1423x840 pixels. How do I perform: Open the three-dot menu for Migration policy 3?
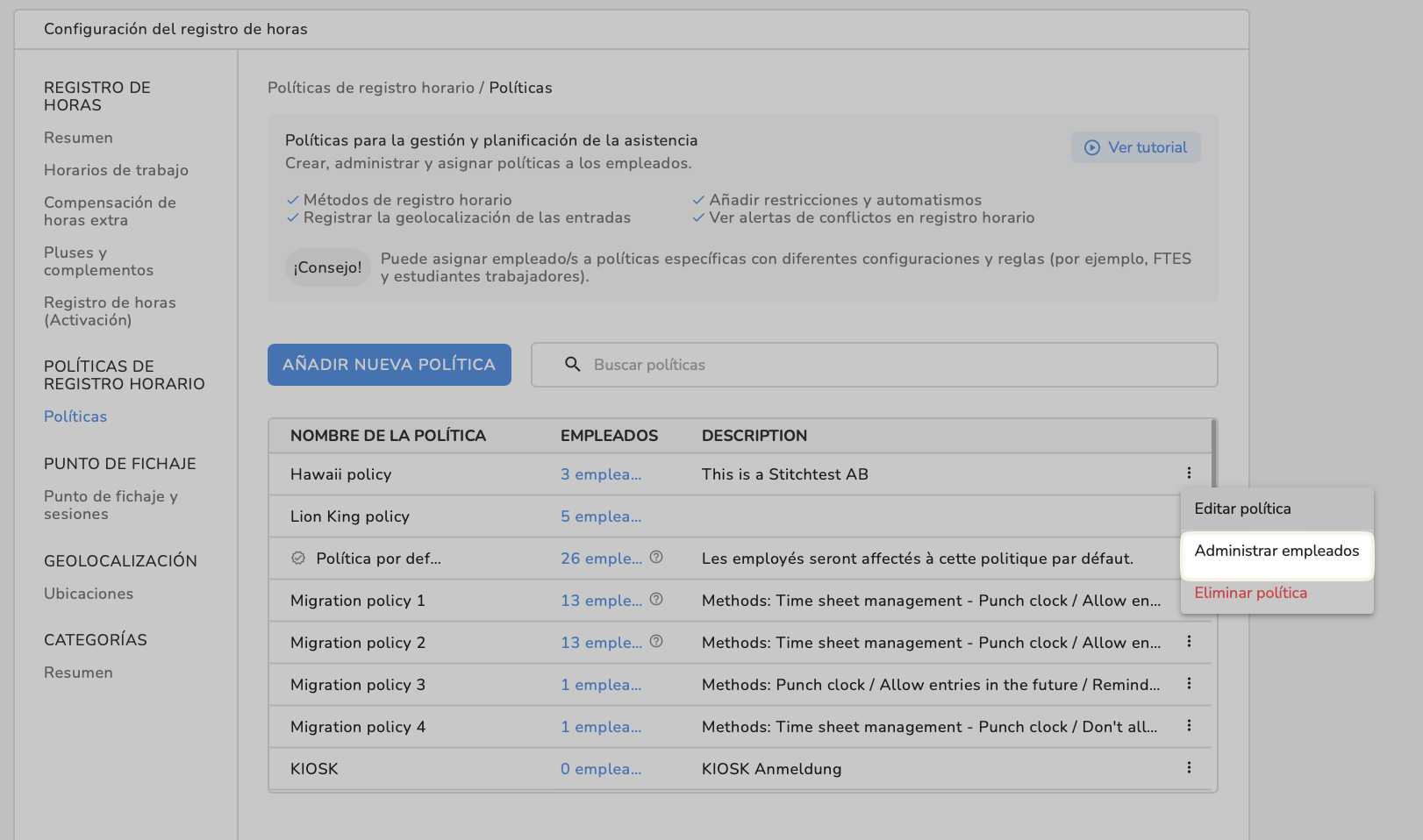pos(1189,684)
